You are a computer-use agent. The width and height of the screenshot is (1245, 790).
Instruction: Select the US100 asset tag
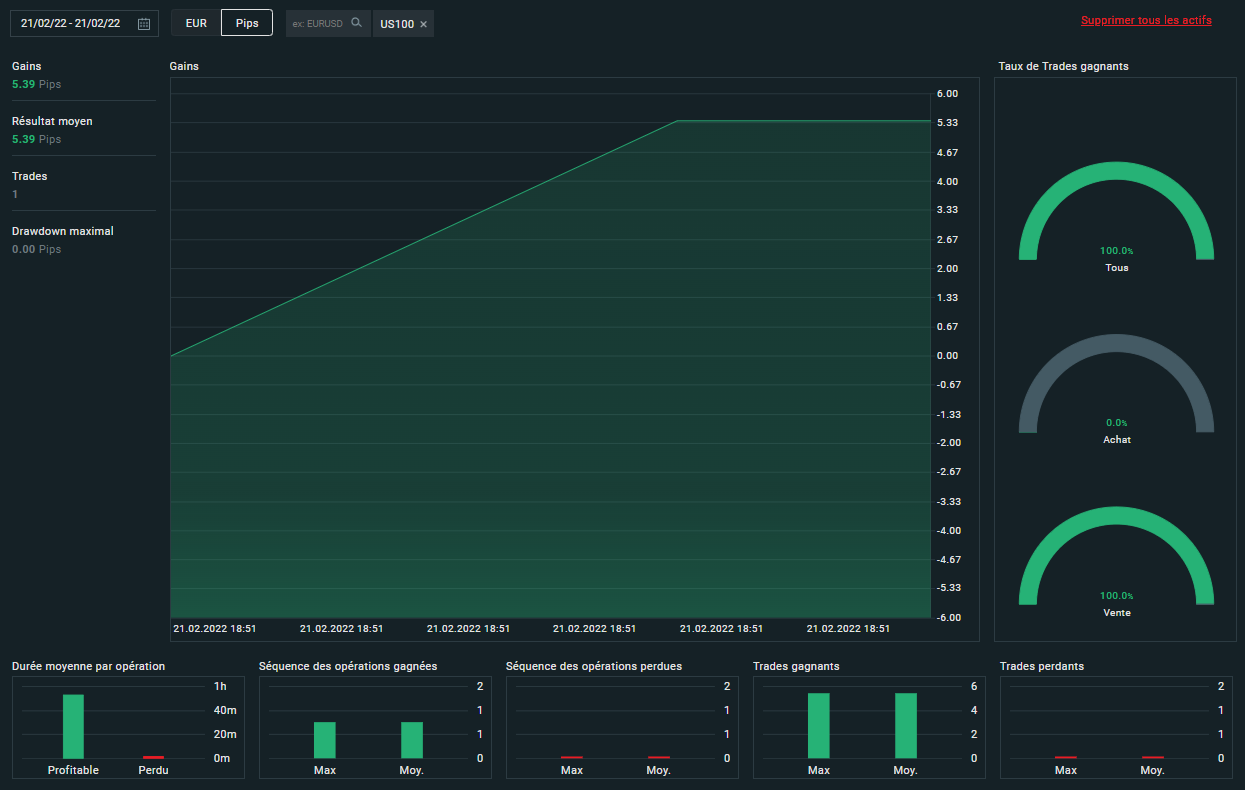tap(397, 24)
